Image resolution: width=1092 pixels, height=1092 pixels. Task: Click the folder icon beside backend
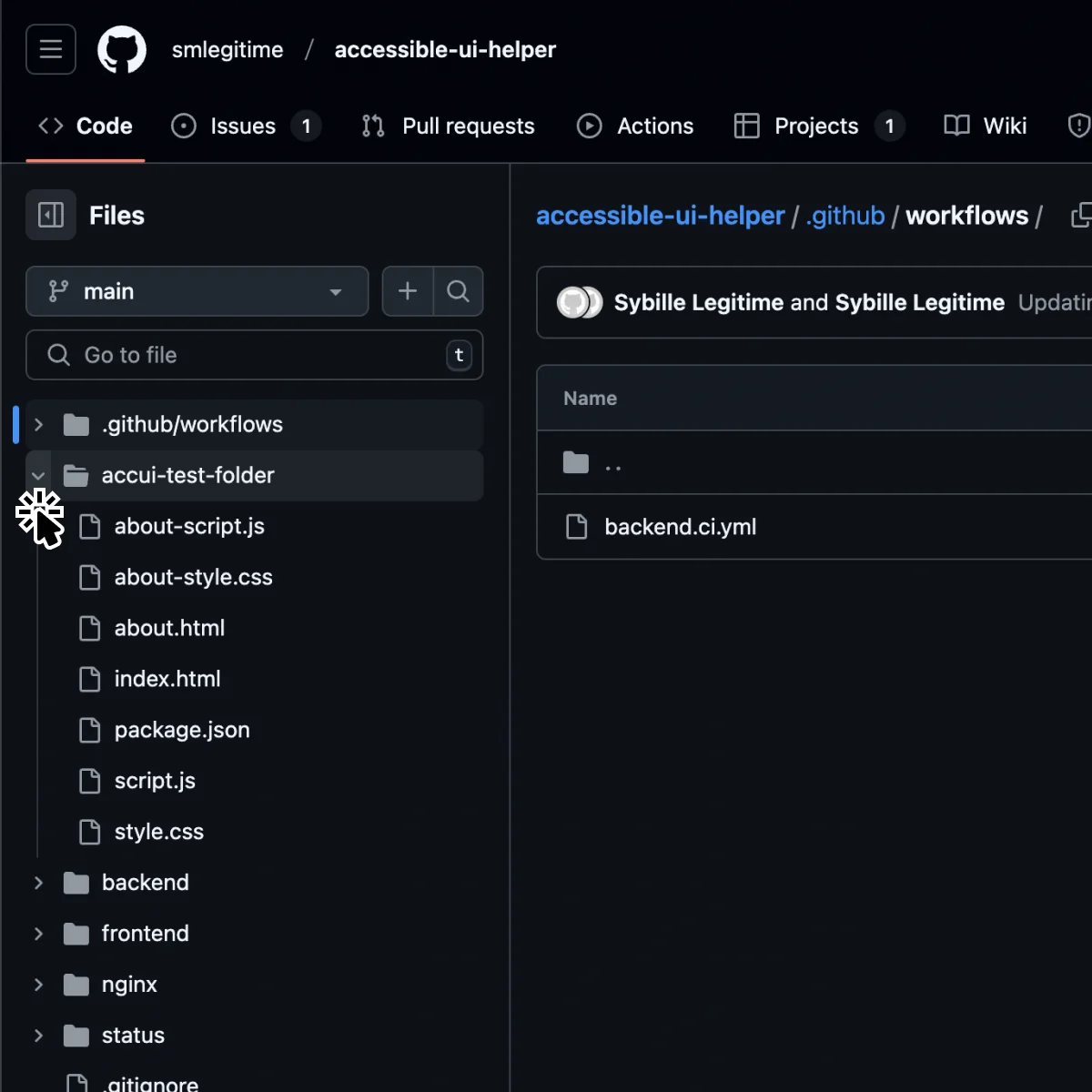pyautogui.click(x=76, y=883)
